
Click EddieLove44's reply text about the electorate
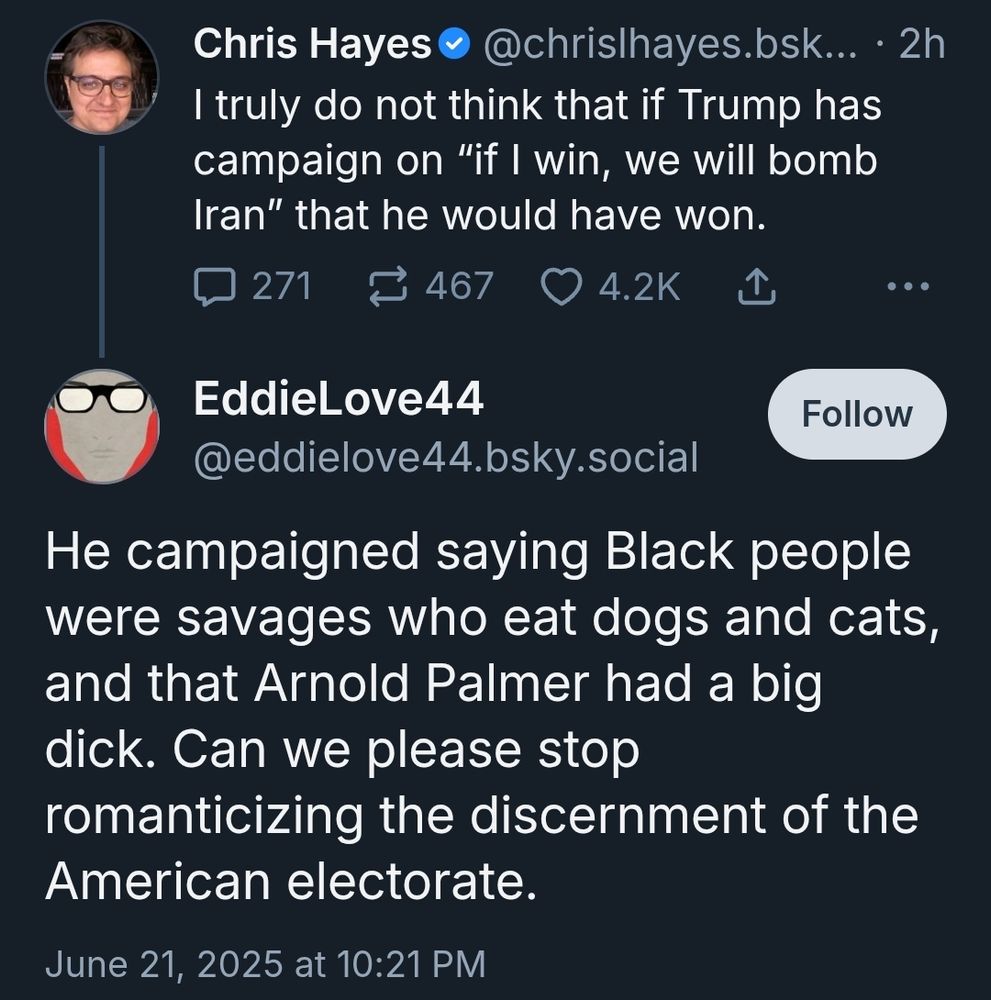pos(480,717)
